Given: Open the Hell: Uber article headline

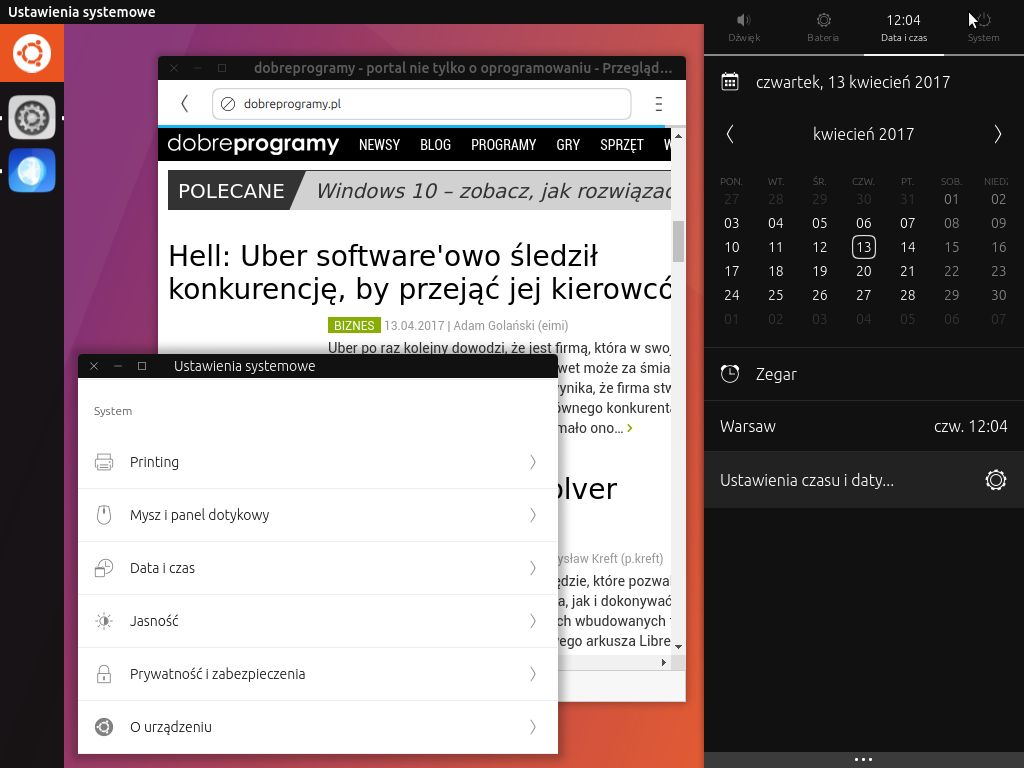Looking at the screenshot, I should coord(420,272).
